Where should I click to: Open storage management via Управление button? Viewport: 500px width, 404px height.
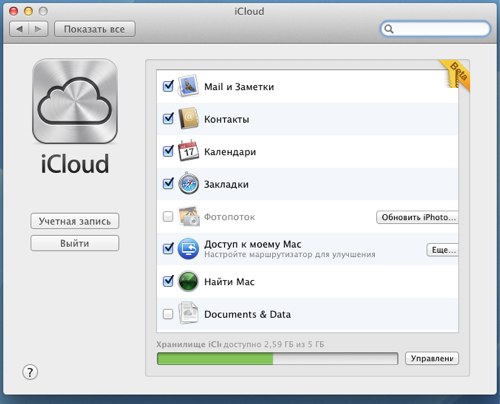[x=432, y=359]
